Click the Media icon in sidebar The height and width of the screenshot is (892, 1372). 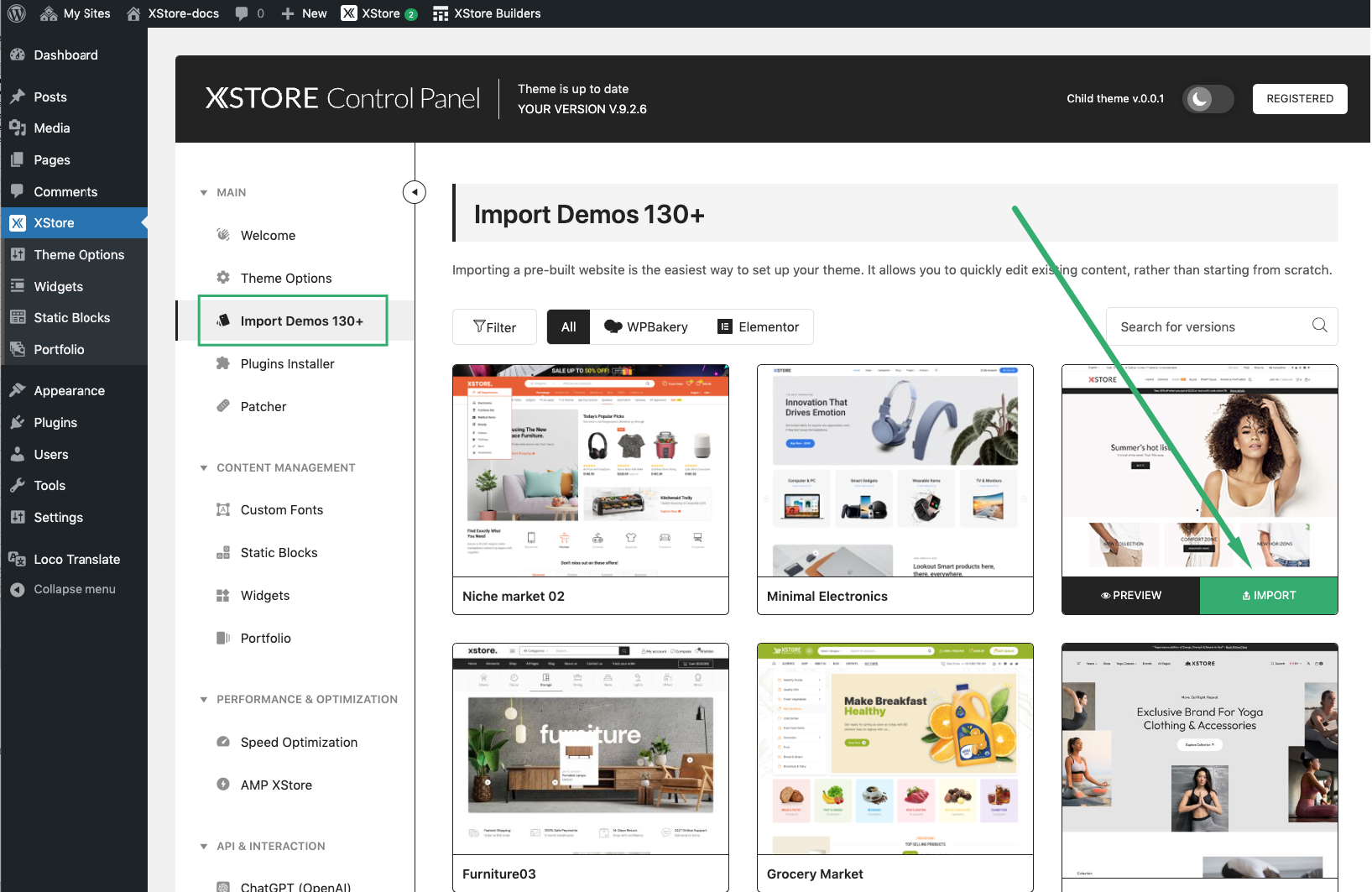point(18,128)
